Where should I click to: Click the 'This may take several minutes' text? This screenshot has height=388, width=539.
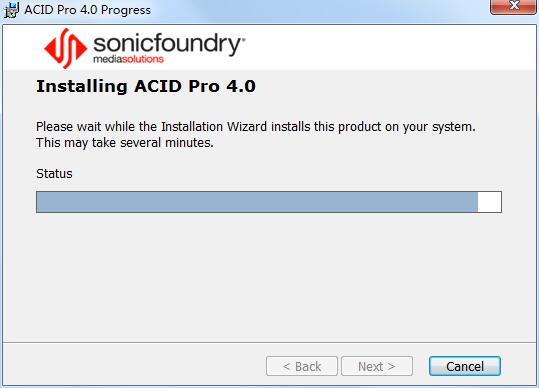[x=125, y=142]
